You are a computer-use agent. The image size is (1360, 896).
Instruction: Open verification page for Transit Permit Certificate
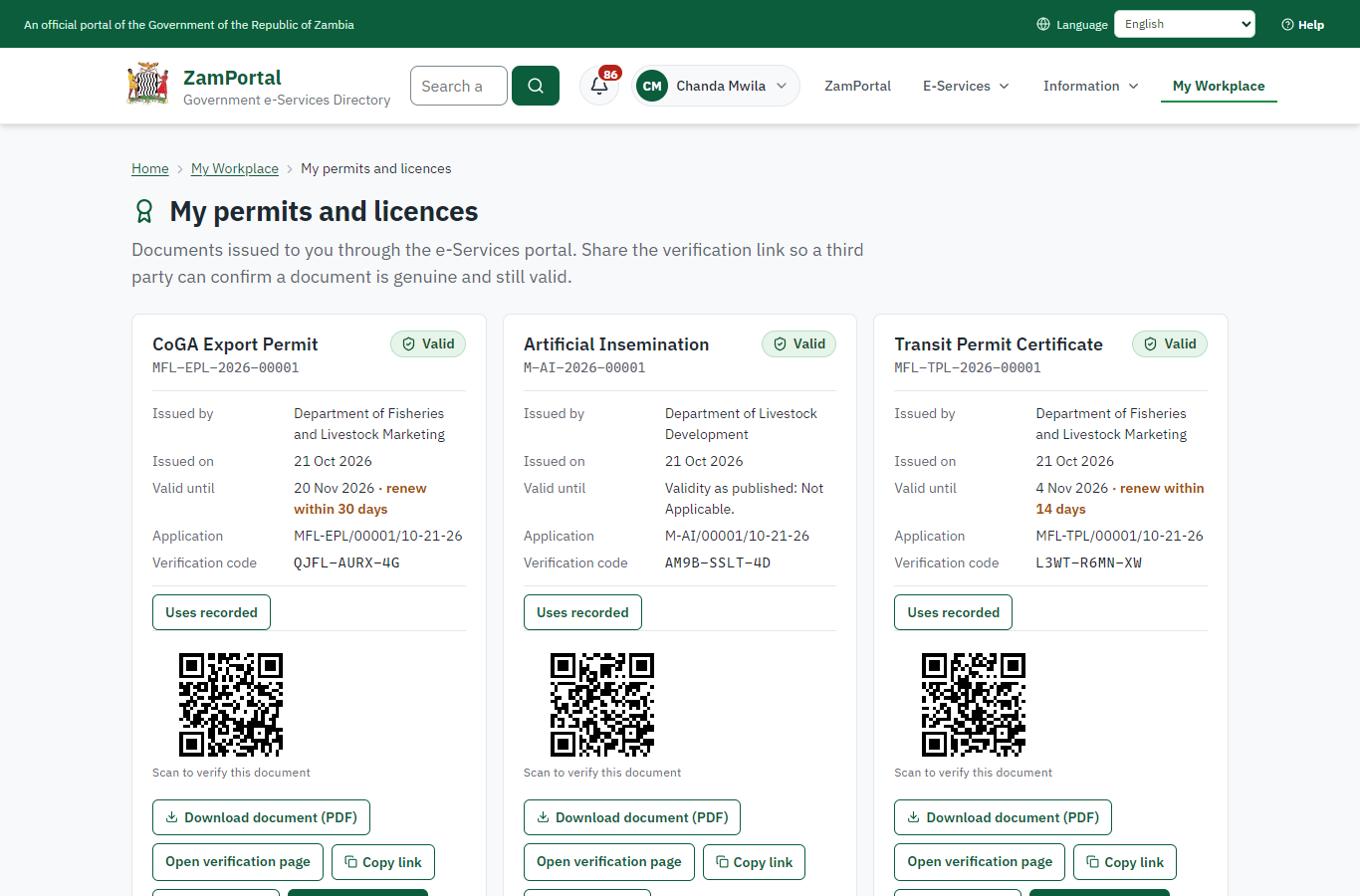click(980, 862)
